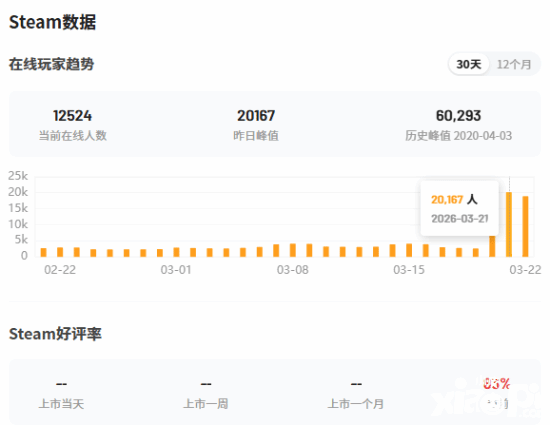Image resolution: width=550 pixels, height=425 pixels.
Task: Click the 上市当天 rating entry
Action: (61, 393)
